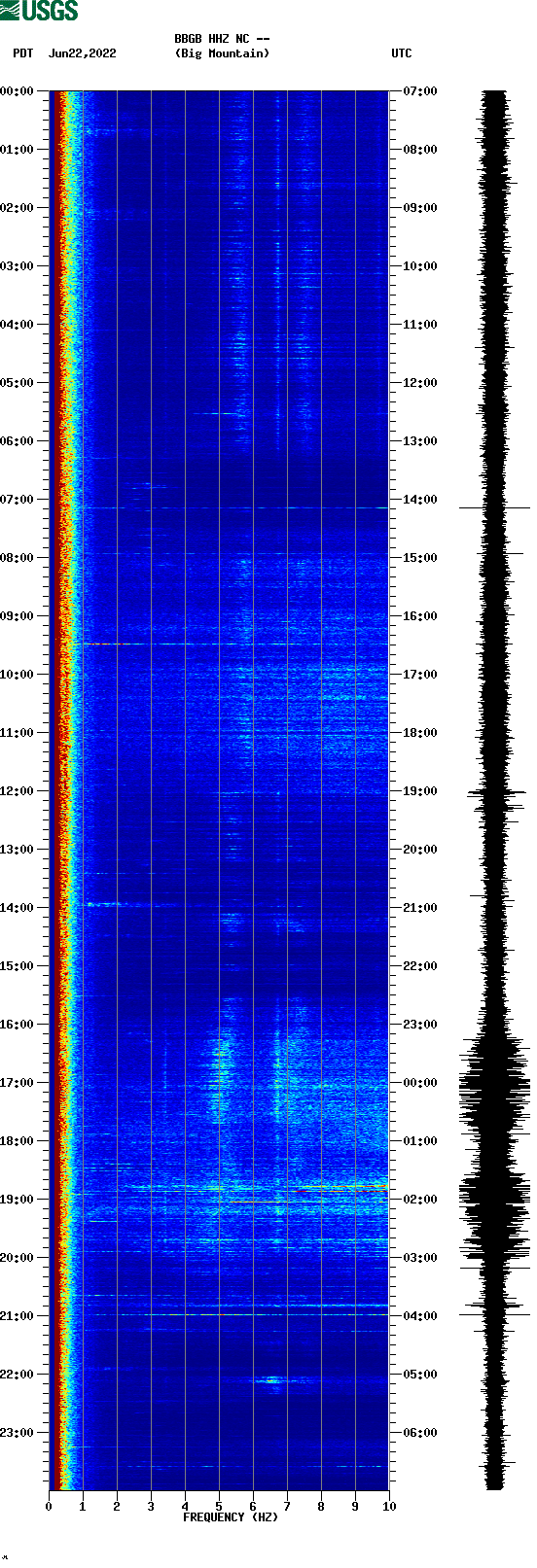Viewport: 537px width, 1568px height.
Task: Click the 23:00 PDT time label
Action: tap(17, 1433)
